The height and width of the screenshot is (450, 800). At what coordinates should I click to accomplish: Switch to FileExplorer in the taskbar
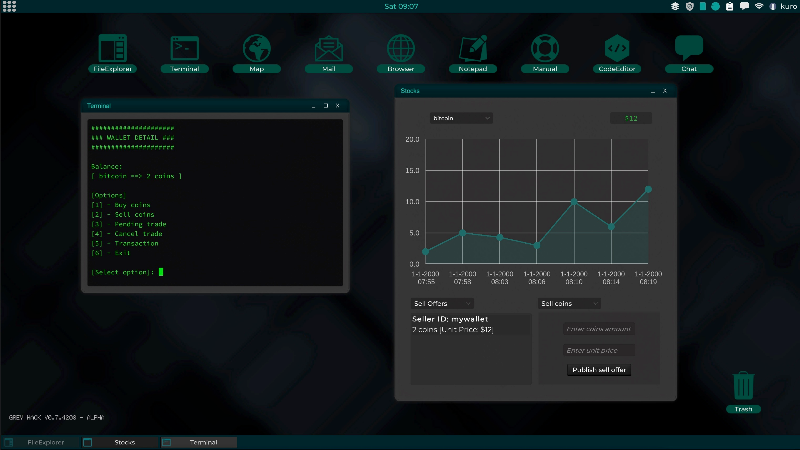pyautogui.click(x=46, y=441)
